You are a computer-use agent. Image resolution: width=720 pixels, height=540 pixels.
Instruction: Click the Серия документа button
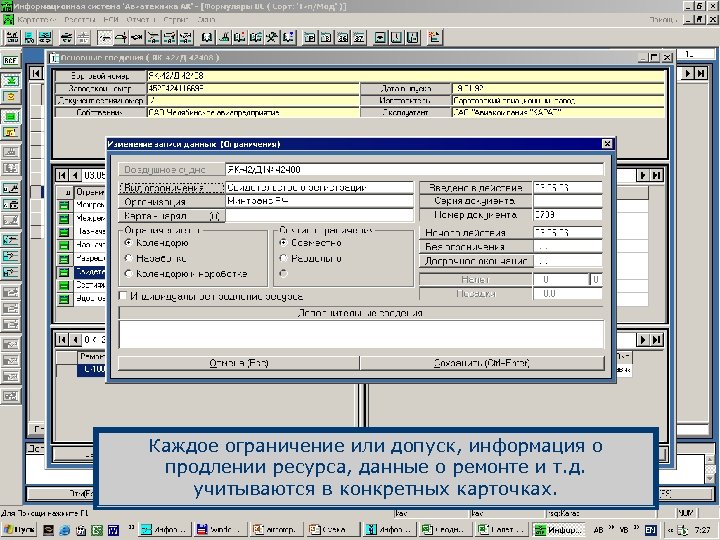[x=476, y=201]
